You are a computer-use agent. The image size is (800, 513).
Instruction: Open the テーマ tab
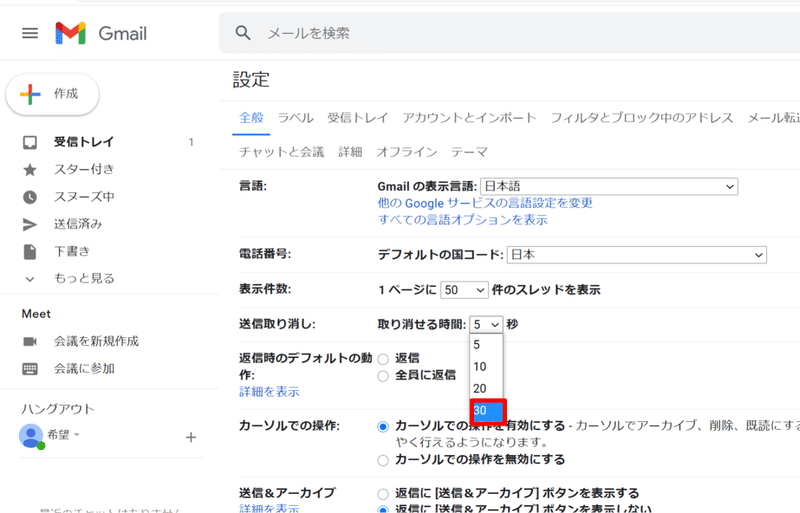(x=469, y=152)
